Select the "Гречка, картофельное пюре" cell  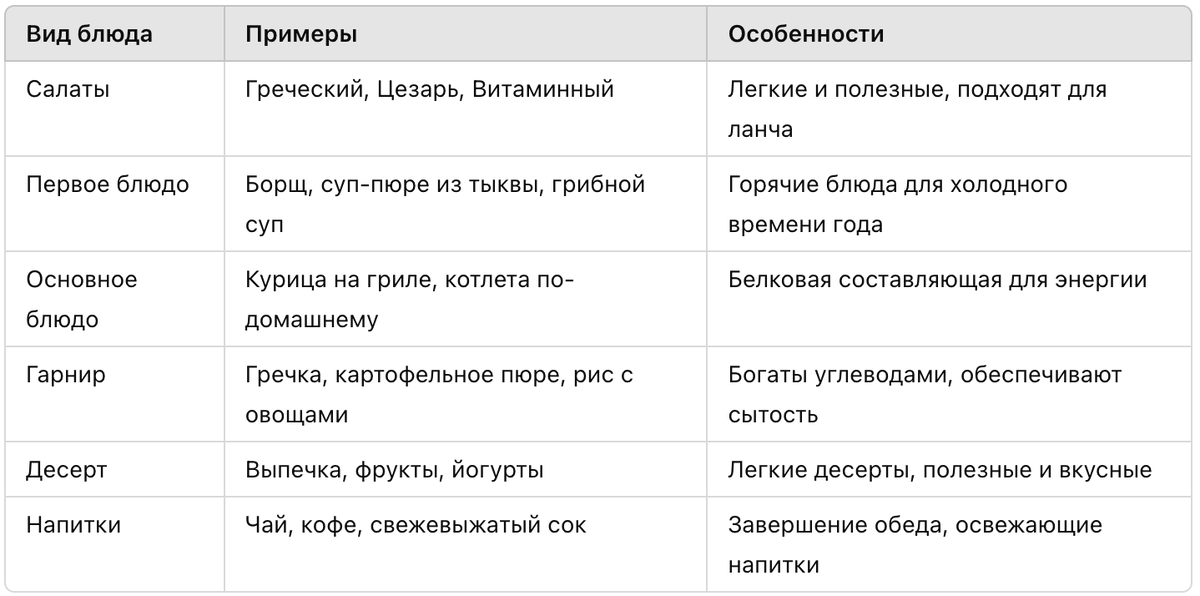466,394
